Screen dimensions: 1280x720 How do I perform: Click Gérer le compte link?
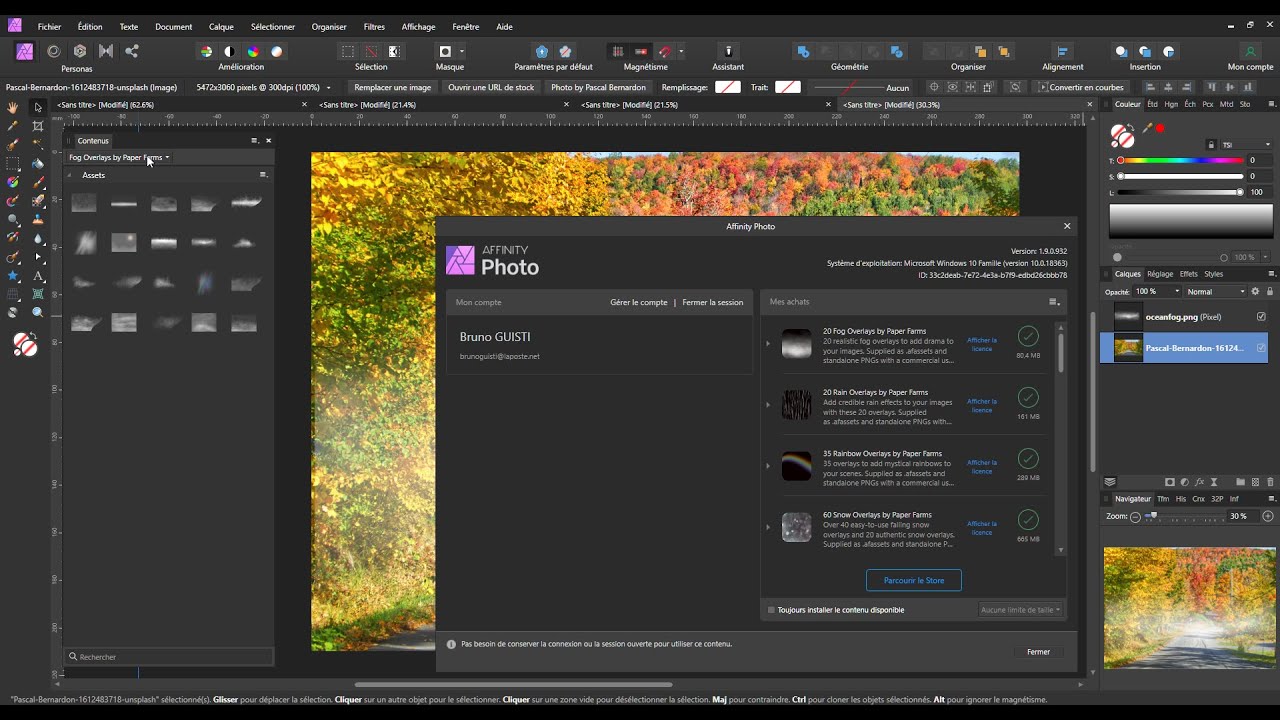click(639, 302)
